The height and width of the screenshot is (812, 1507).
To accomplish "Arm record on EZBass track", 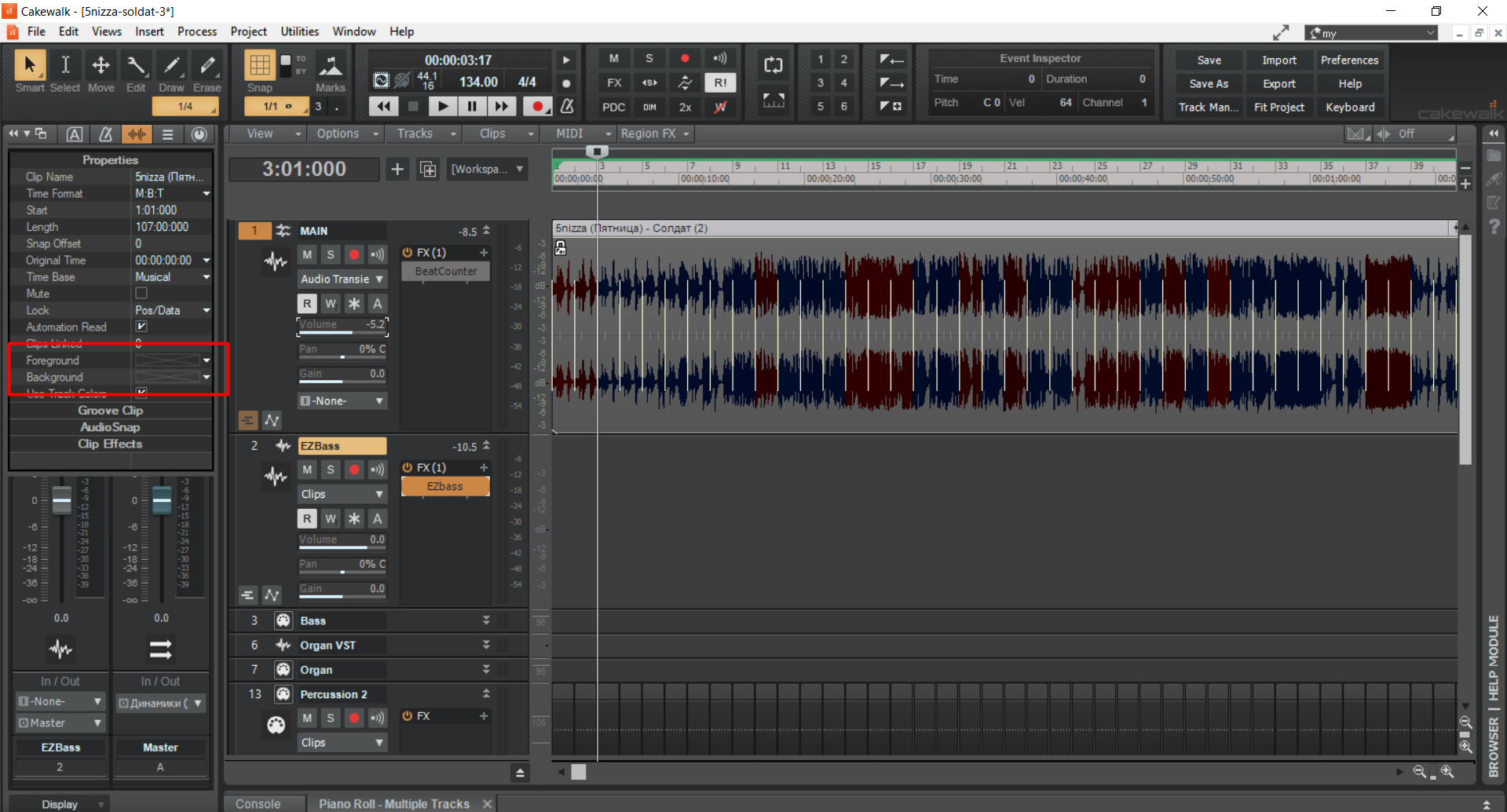I will pos(354,470).
